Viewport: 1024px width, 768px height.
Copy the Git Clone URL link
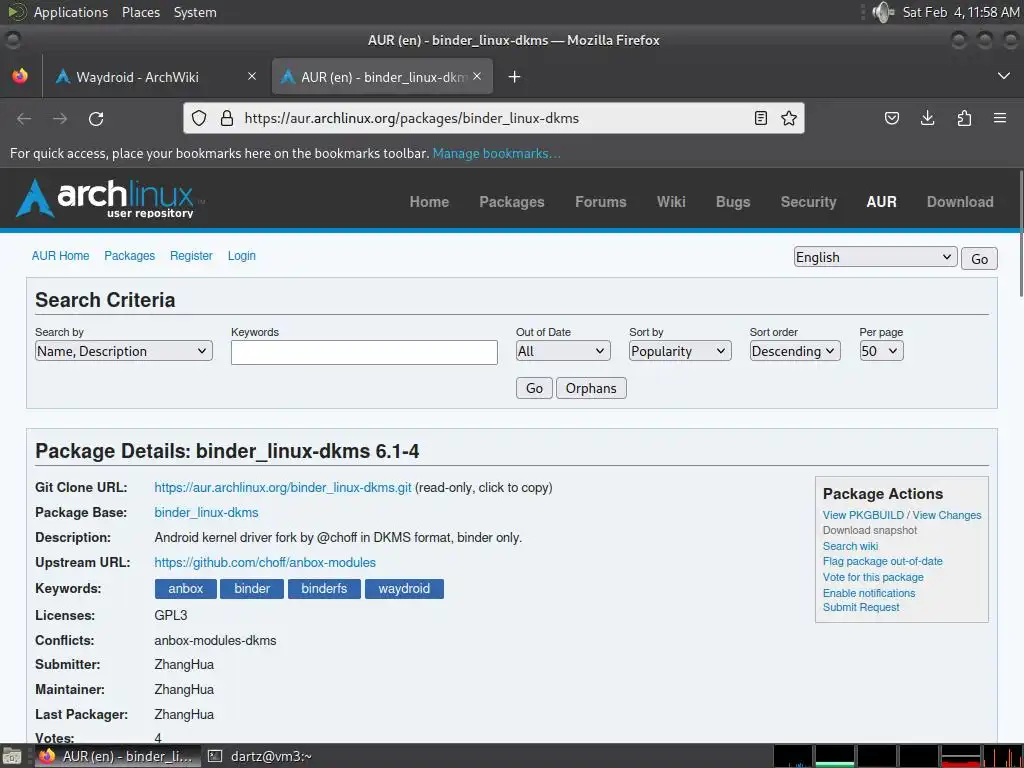point(283,488)
